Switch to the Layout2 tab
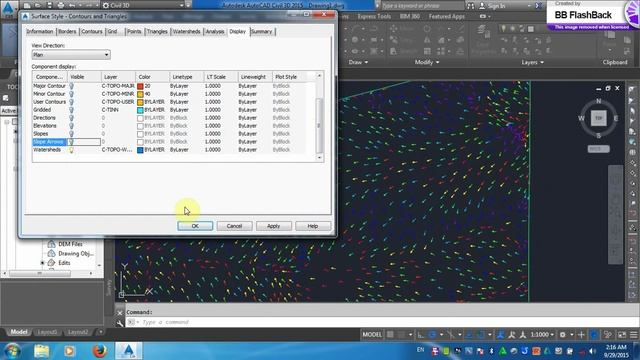 coord(78,332)
